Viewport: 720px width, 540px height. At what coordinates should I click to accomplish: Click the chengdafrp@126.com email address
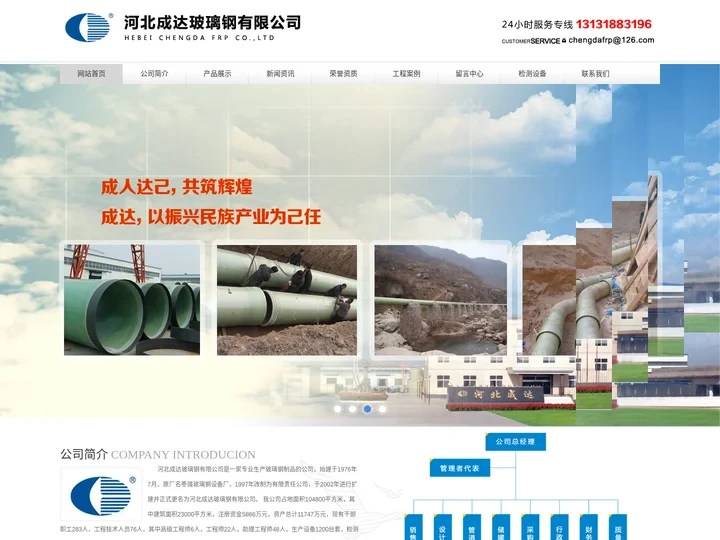coord(611,40)
